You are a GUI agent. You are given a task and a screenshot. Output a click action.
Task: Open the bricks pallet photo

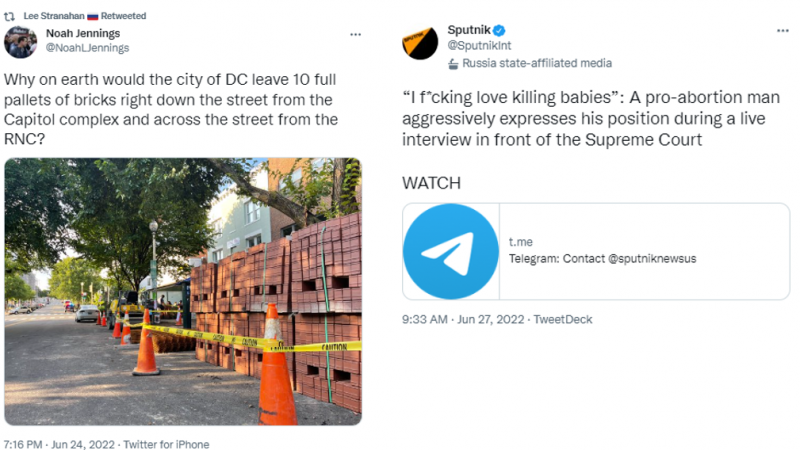183,291
